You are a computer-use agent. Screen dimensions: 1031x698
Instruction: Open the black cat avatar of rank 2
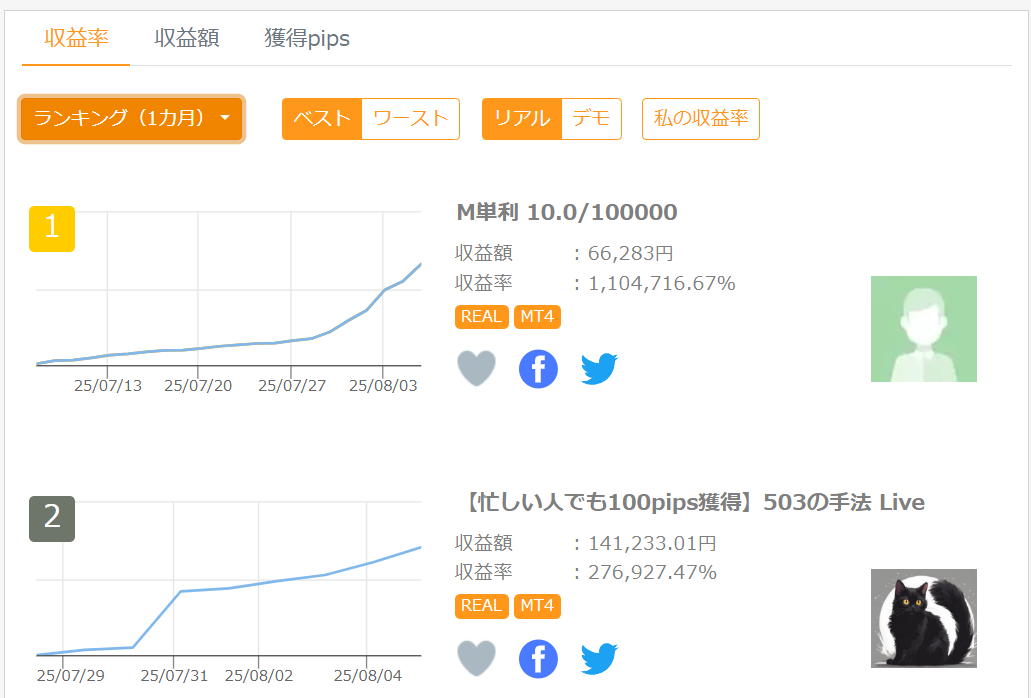(923, 618)
